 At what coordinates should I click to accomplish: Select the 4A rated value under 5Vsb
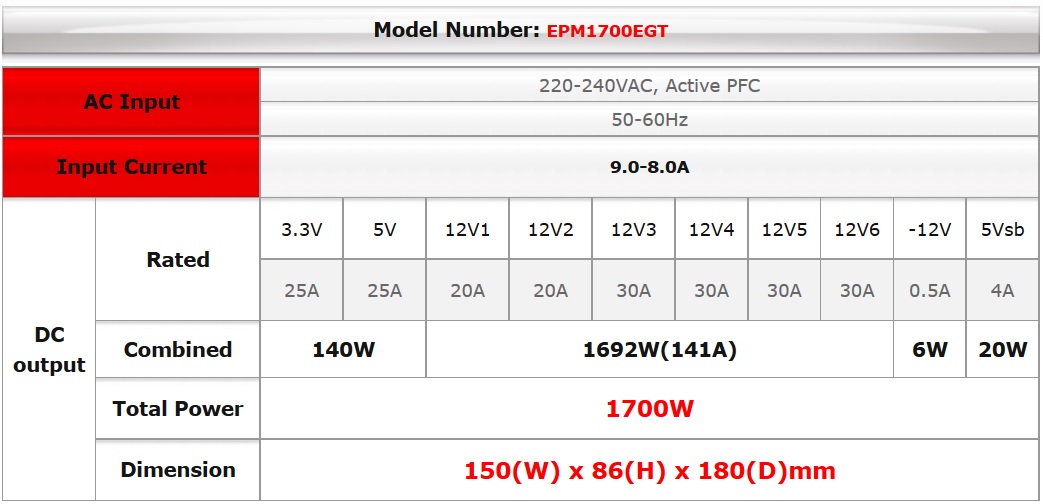coord(1002,291)
